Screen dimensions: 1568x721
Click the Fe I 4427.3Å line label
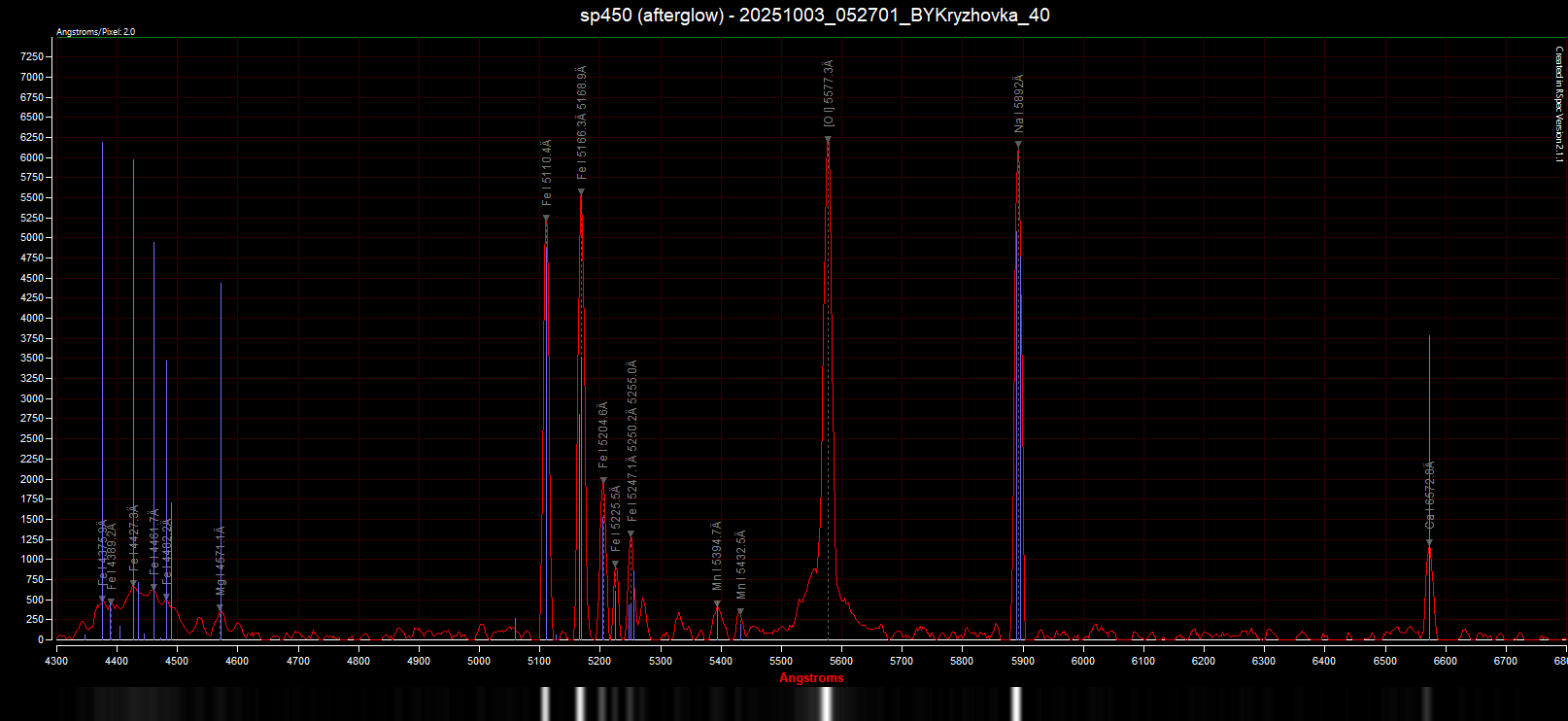[134, 537]
